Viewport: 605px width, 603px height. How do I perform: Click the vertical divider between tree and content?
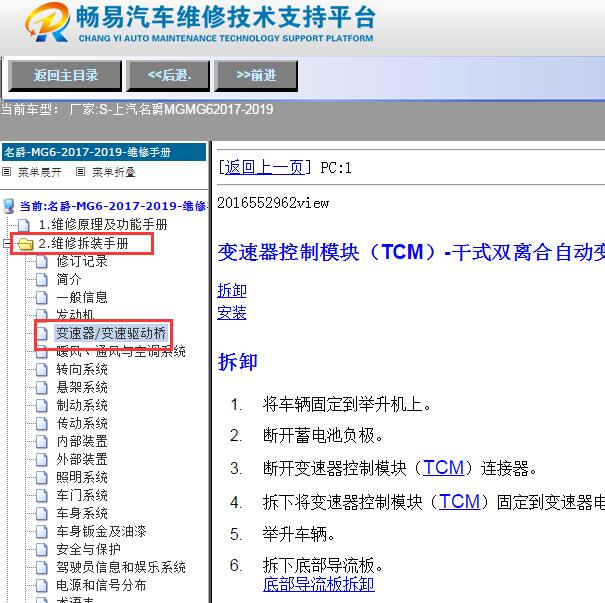pos(210,372)
